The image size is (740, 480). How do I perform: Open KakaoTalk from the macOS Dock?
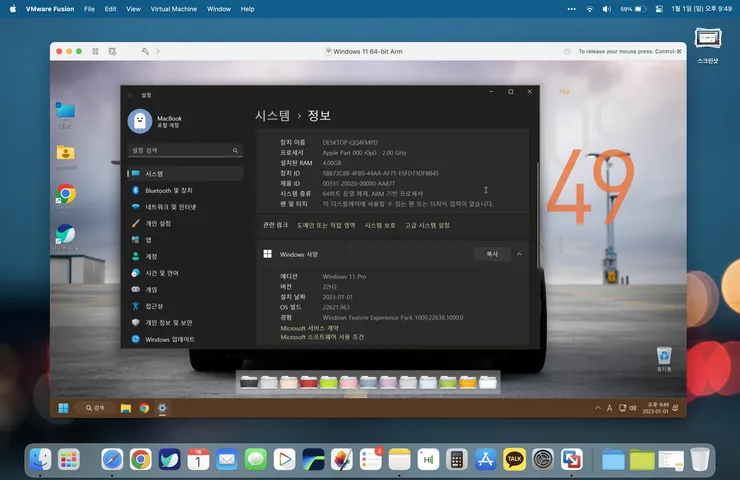click(x=514, y=459)
